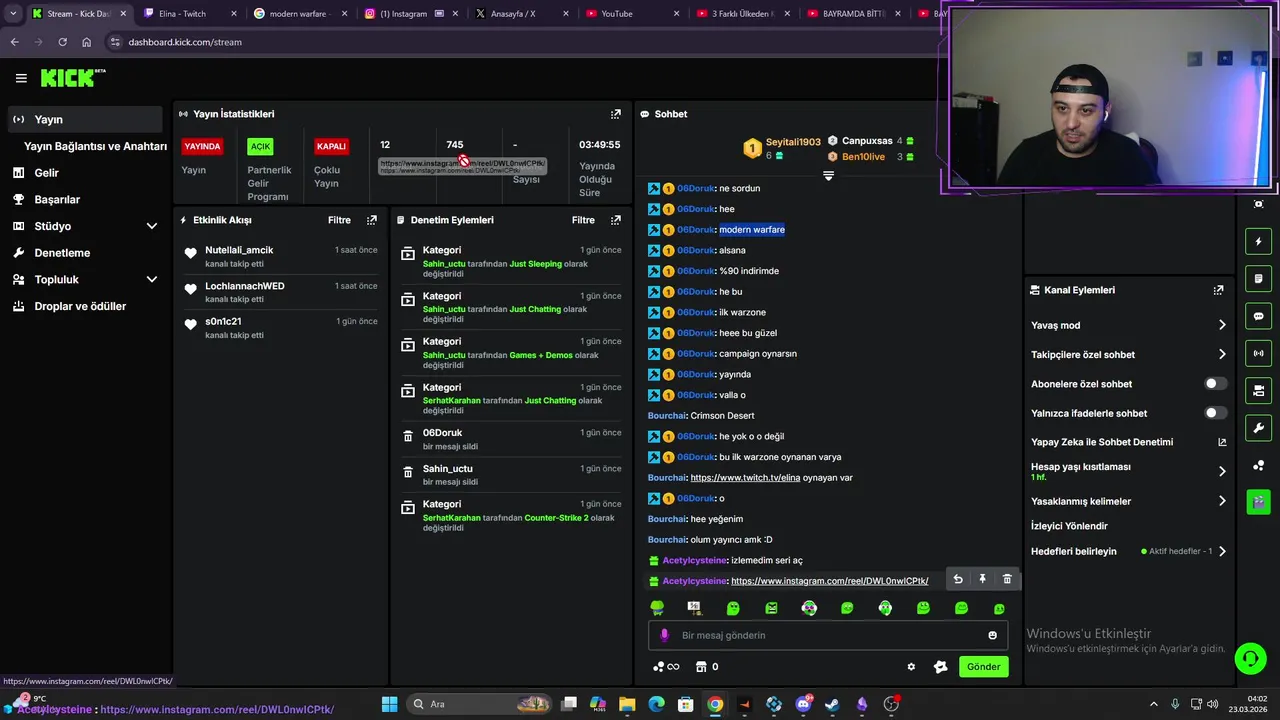This screenshot has height=720, width=1280.
Task: Show hidden system tray icons
Action: [x=1153, y=704]
